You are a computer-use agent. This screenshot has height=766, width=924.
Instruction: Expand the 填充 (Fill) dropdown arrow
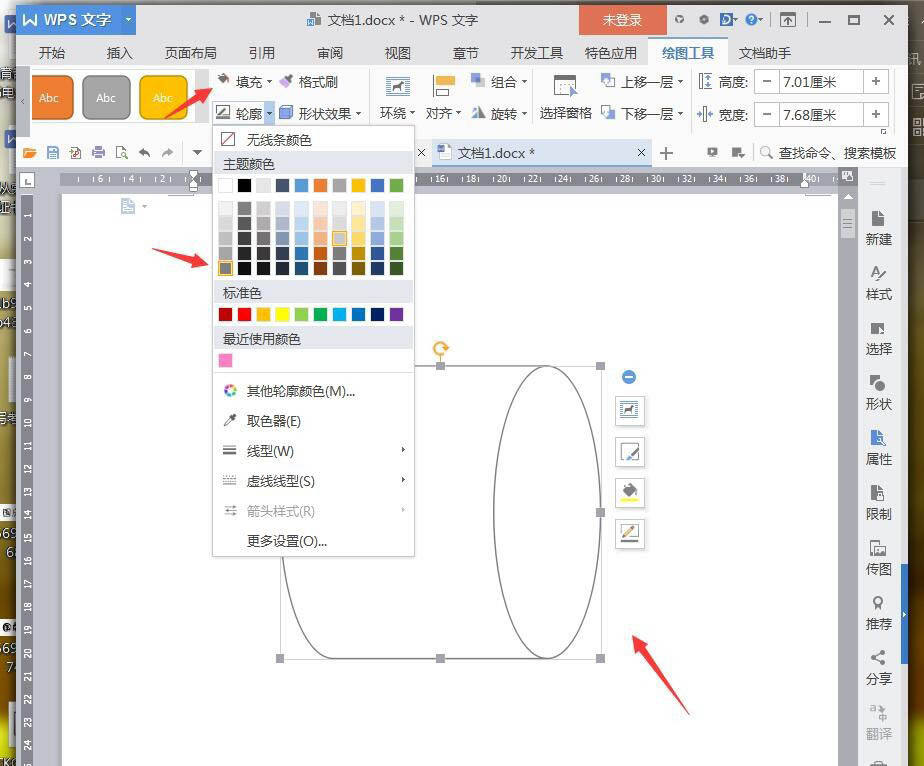[x=269, y=81]
